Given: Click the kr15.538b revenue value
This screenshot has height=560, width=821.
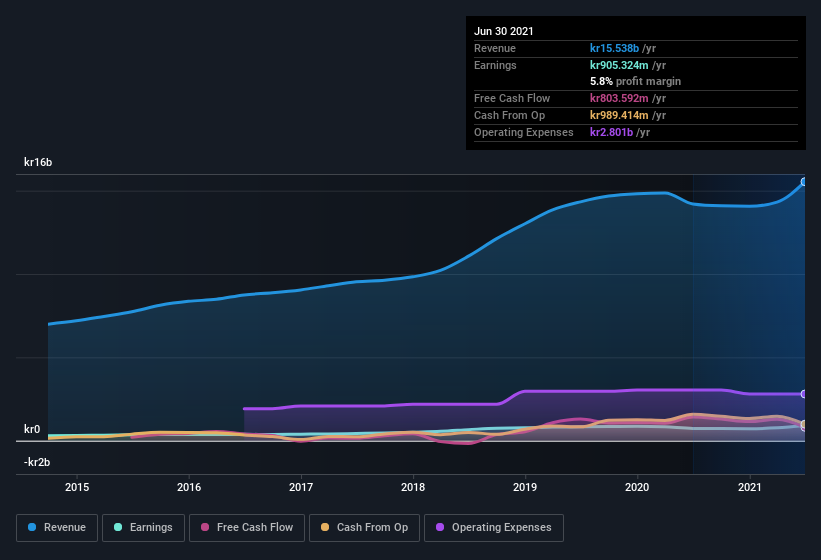Looking at the screenshot, I should tap(614, 48).
